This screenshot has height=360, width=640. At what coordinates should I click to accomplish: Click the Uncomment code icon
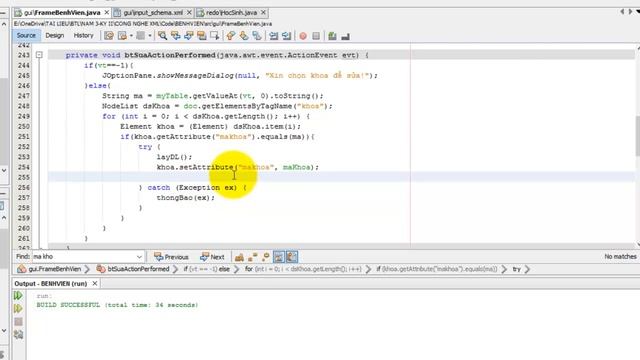click(x=345, y=36)
